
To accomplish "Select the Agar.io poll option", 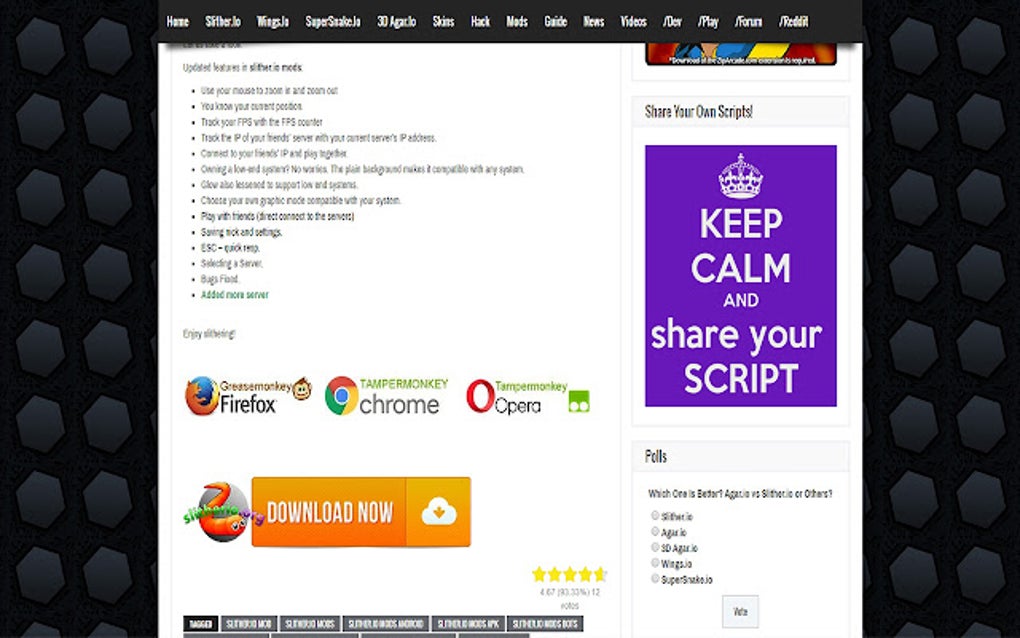I will click(x=655, y=531).
